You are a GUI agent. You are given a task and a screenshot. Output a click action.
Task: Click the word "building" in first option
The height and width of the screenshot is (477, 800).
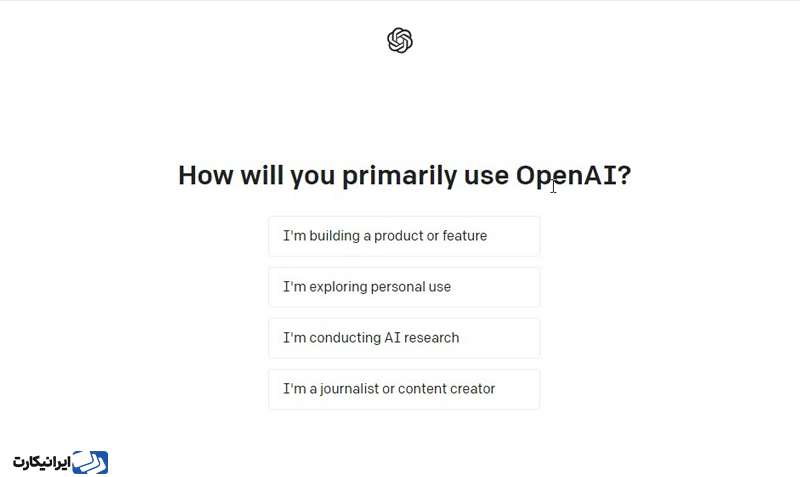pos(334,236)
